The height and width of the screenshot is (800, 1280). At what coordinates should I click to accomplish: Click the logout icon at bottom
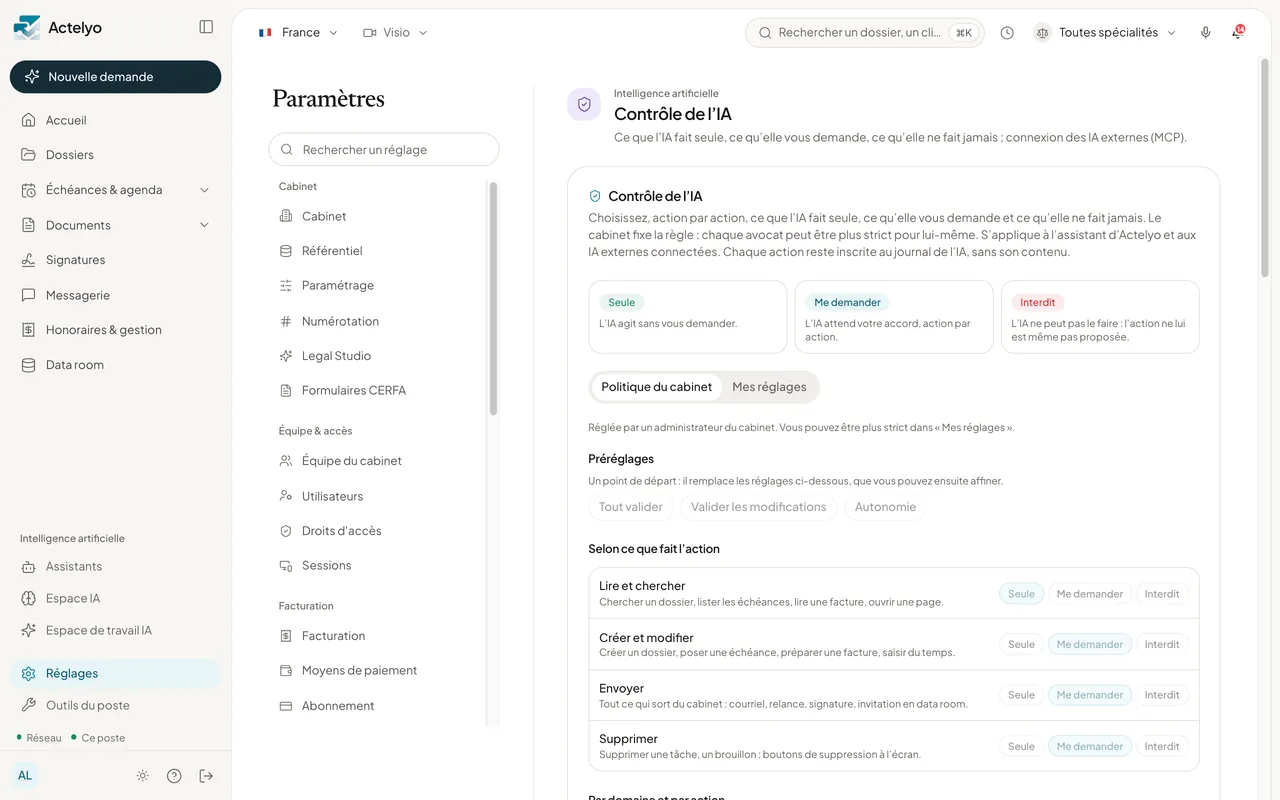pos(206,776)
